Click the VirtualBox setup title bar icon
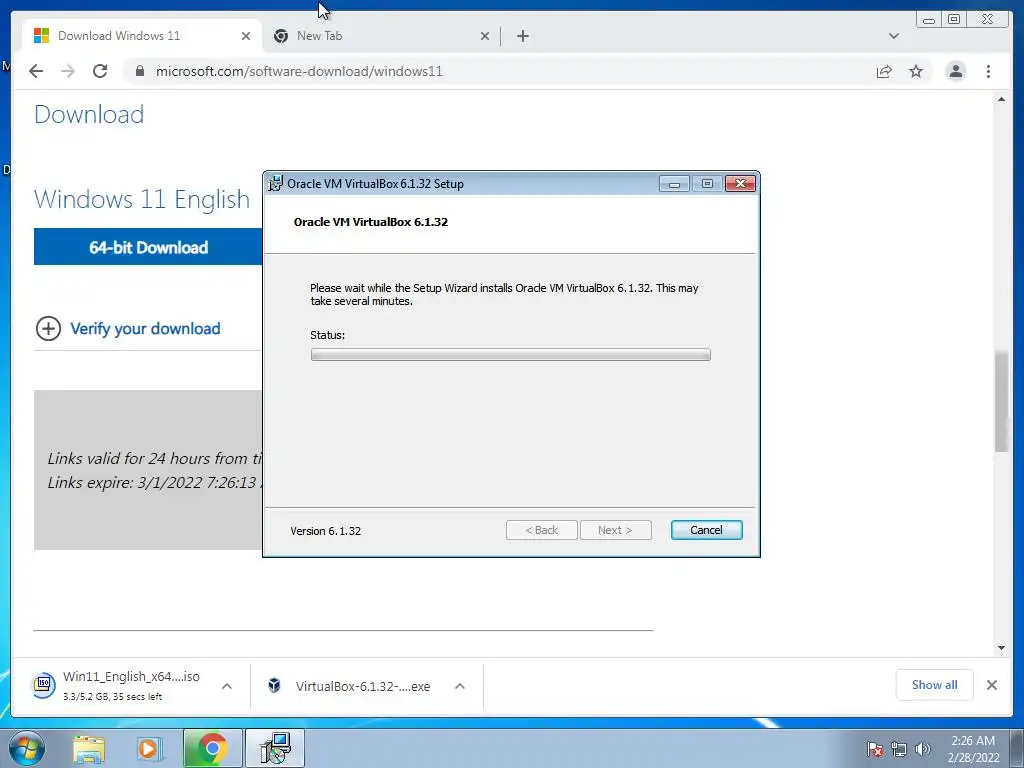 pos(276,184)
